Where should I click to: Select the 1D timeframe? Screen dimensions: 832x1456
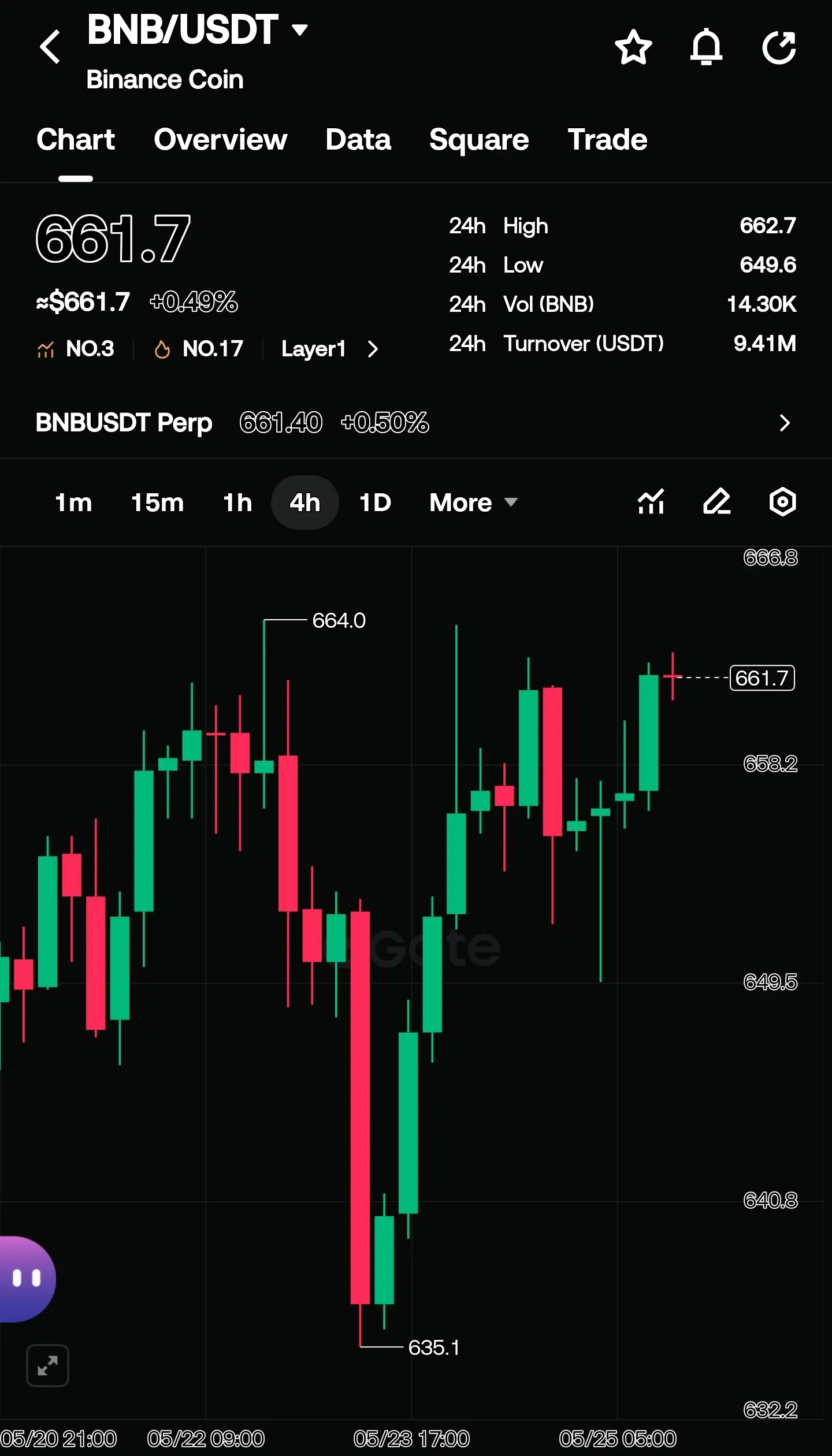click(x=376, y=502)
